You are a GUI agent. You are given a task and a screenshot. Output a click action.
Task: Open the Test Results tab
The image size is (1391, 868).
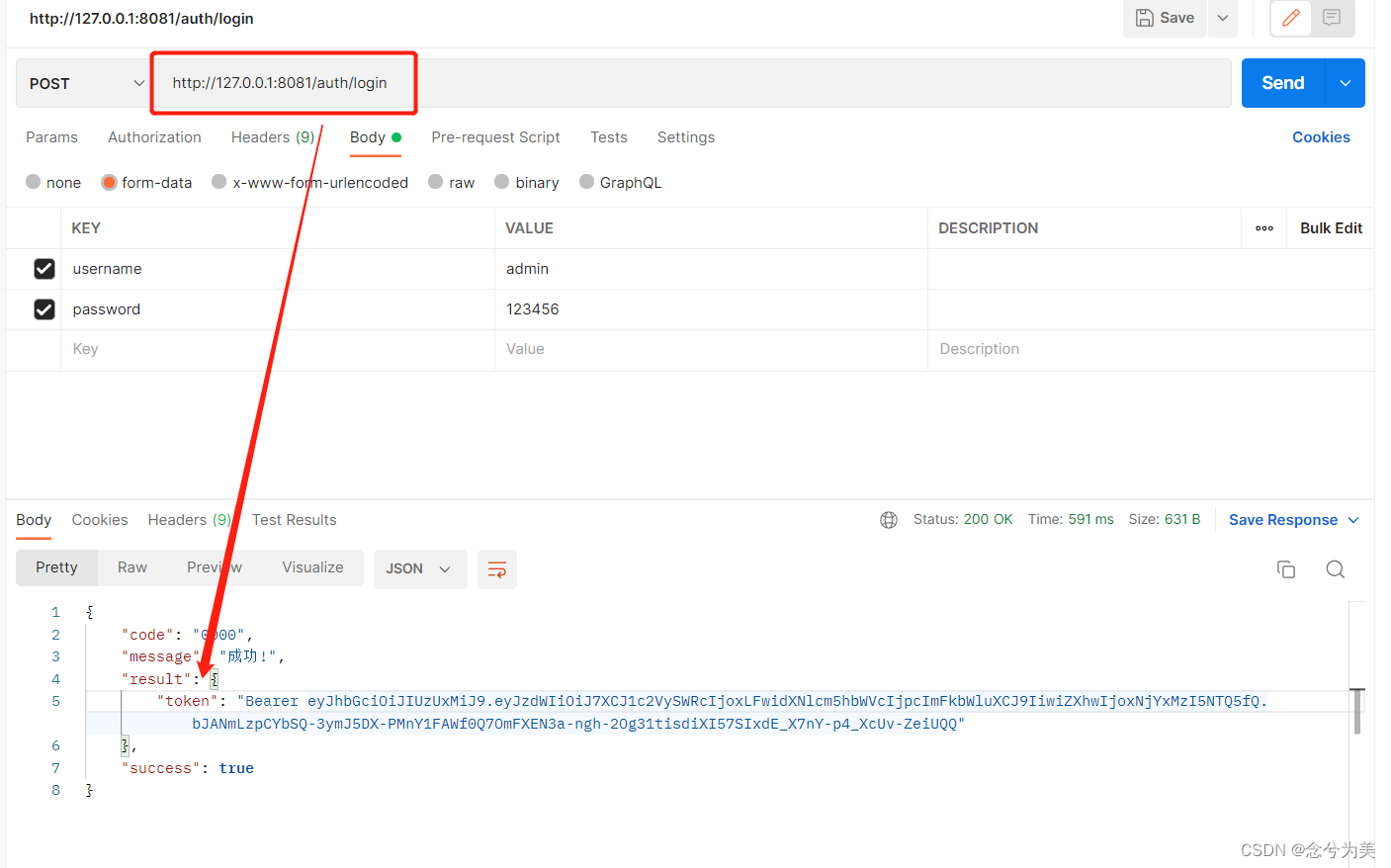pos(295,520)
